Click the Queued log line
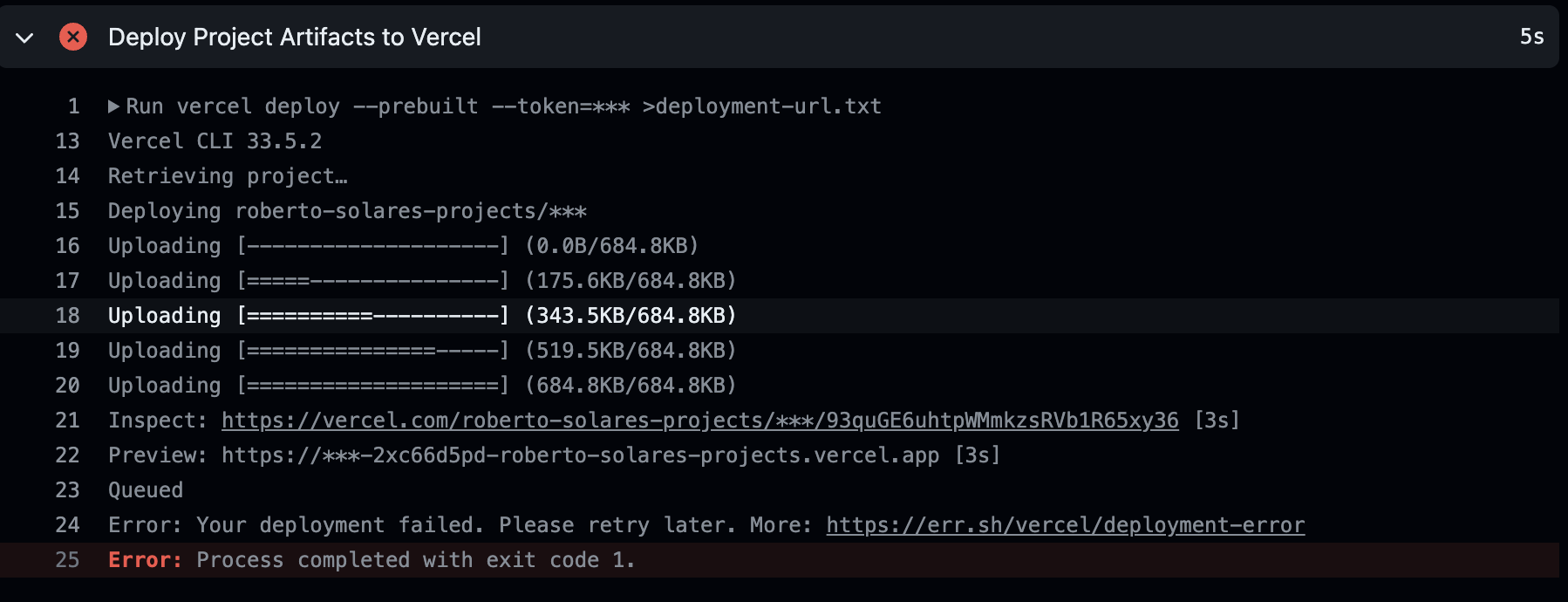The image size is (1568, 602). click(x=146, y=490)
